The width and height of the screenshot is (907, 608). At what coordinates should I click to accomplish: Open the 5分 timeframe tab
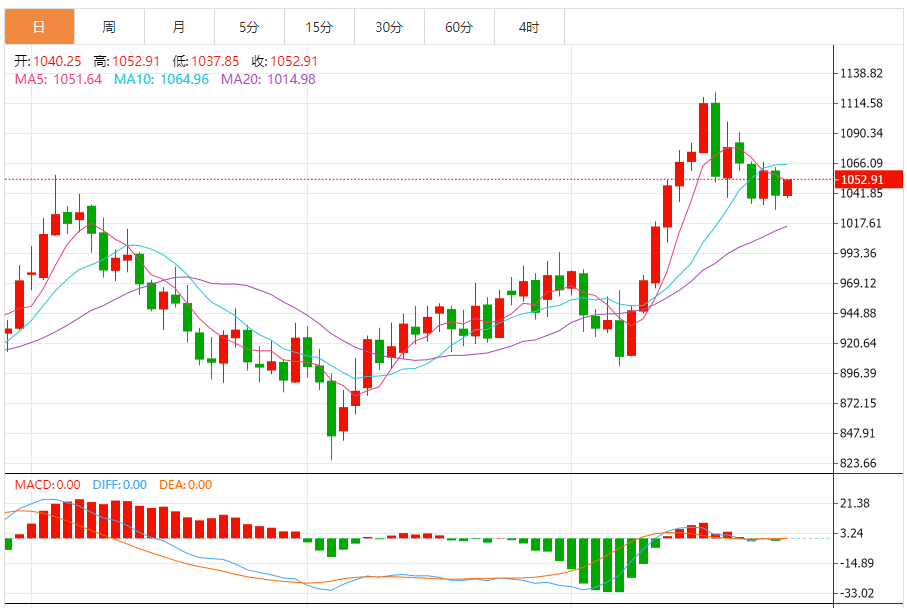tap(249, 27)
